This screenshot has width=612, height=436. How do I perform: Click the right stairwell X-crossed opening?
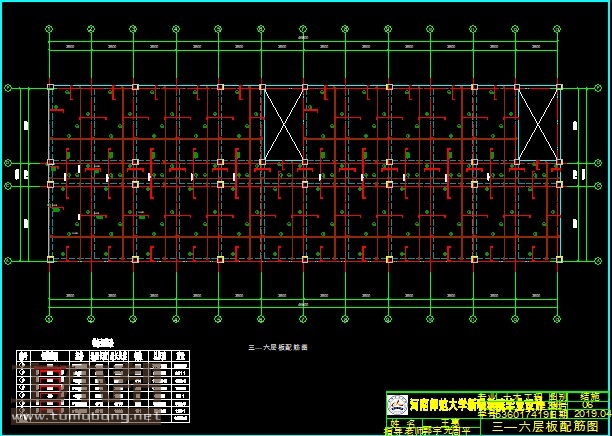538,124
